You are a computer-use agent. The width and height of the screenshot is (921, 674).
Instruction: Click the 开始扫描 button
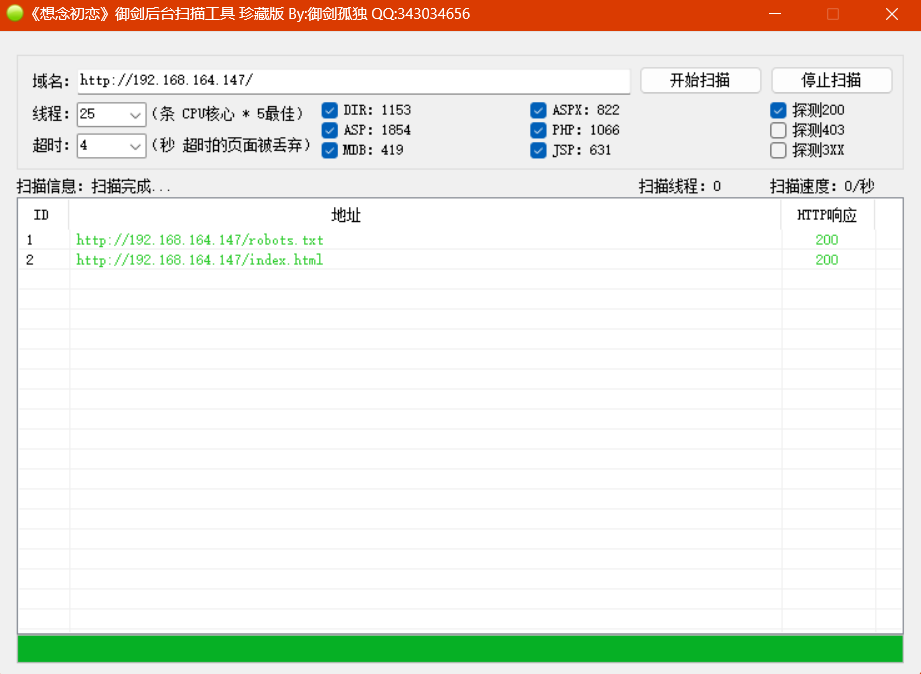coord(700,80)
